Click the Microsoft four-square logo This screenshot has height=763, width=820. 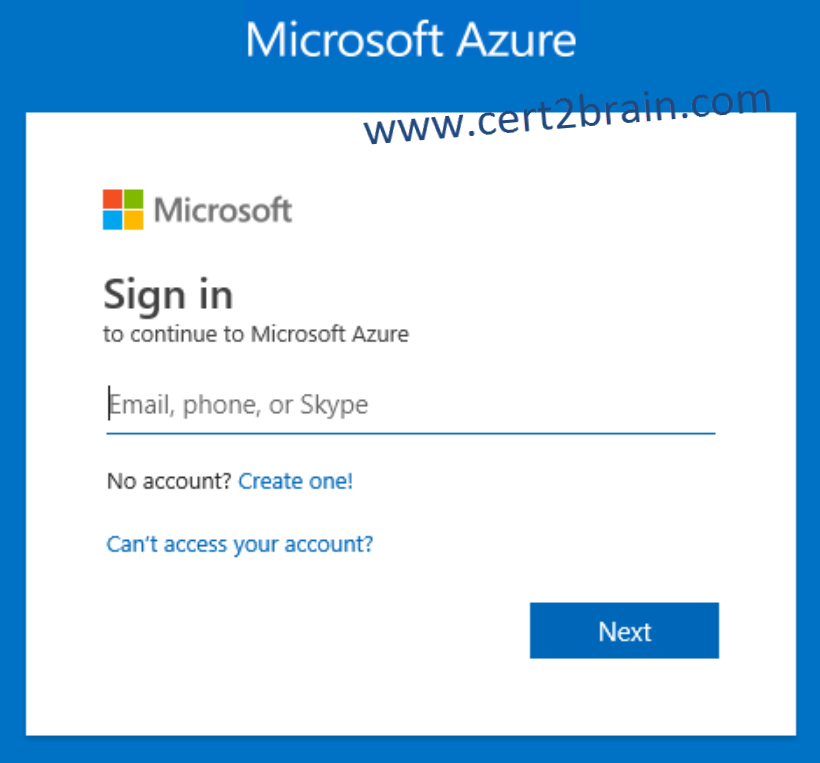coord(123,209)
